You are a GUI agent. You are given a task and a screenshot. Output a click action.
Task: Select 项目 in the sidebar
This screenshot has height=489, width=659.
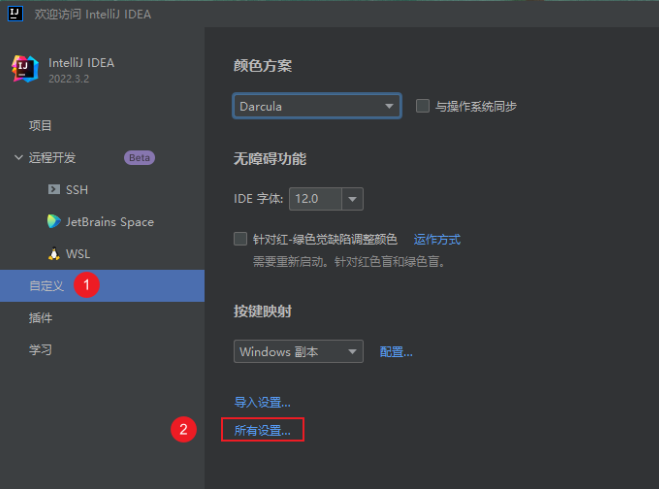(x=40, y=126)
